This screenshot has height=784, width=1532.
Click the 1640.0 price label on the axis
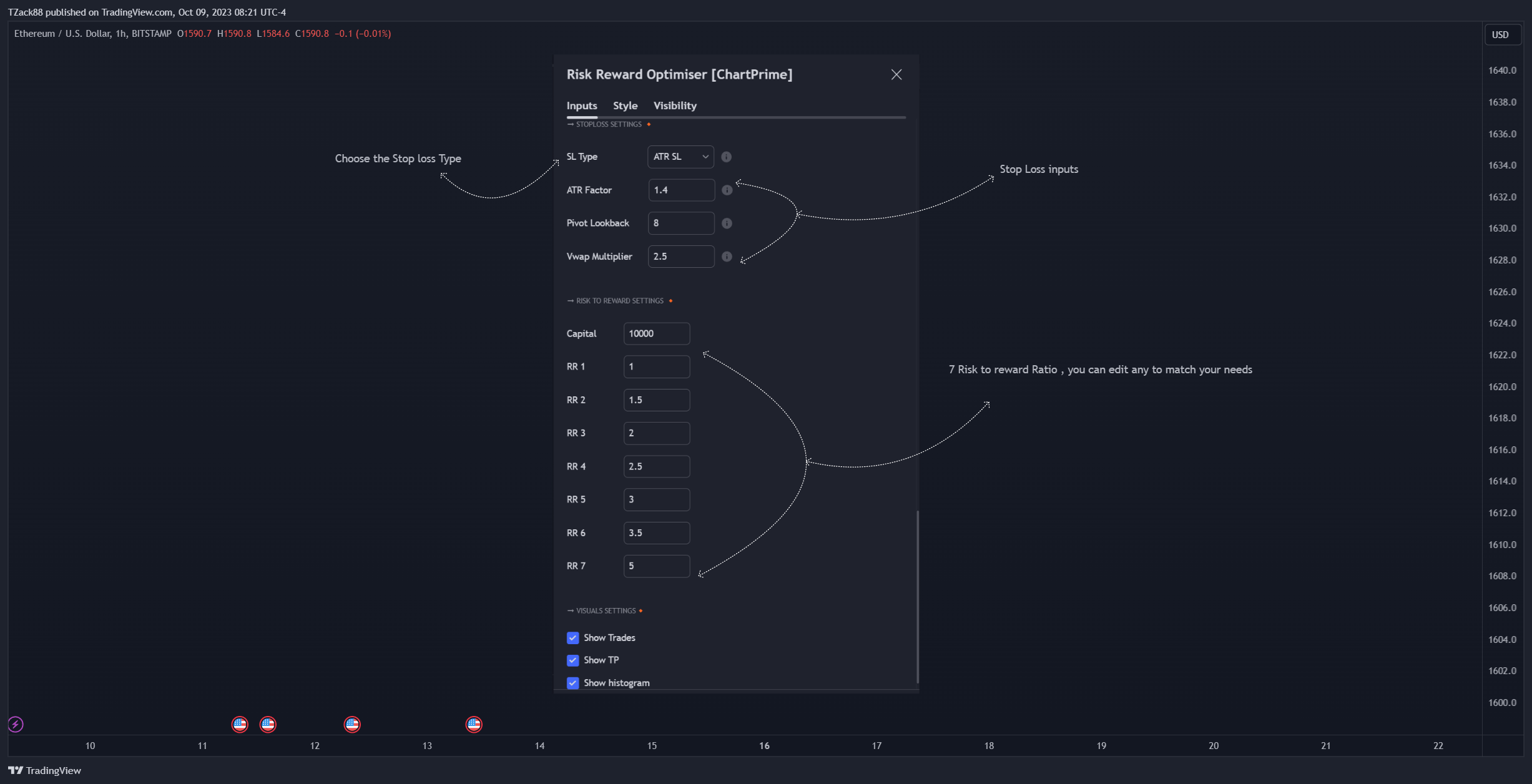point(1502,71)
